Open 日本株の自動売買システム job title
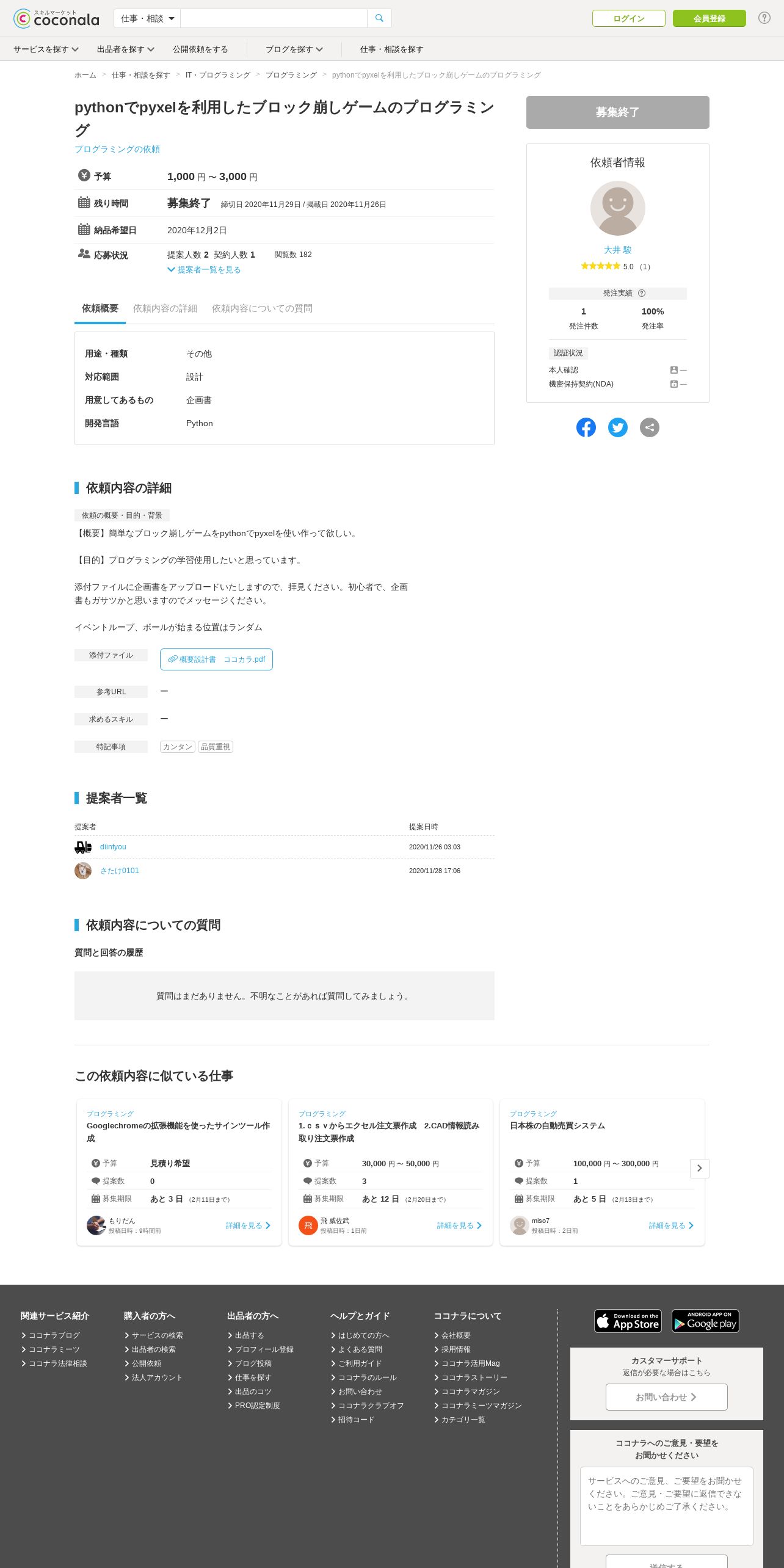784x1568 pixels. (x=557, y=1126)
